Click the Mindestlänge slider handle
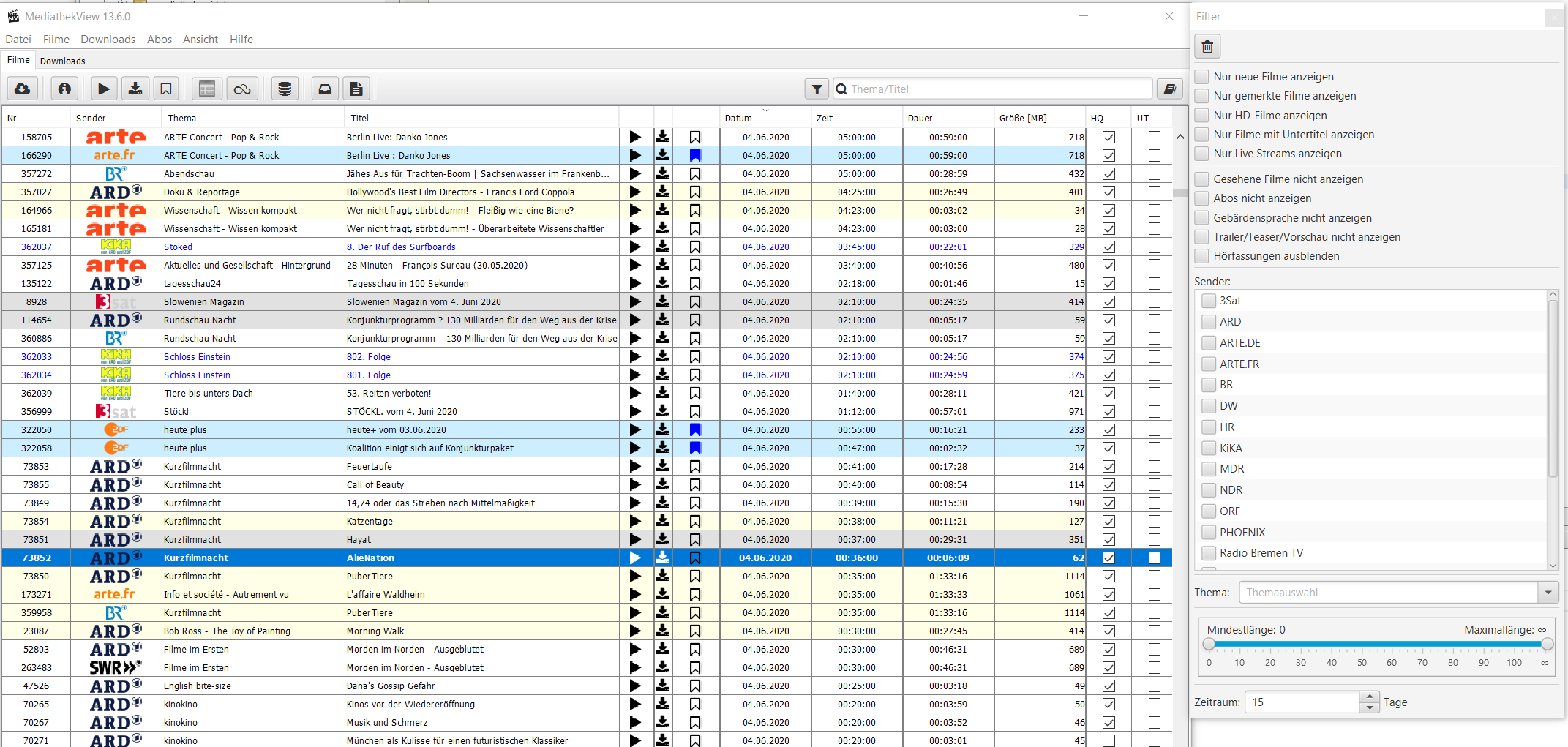The width and height of the screenshot is (1568, 747). tap(1209, 644)
